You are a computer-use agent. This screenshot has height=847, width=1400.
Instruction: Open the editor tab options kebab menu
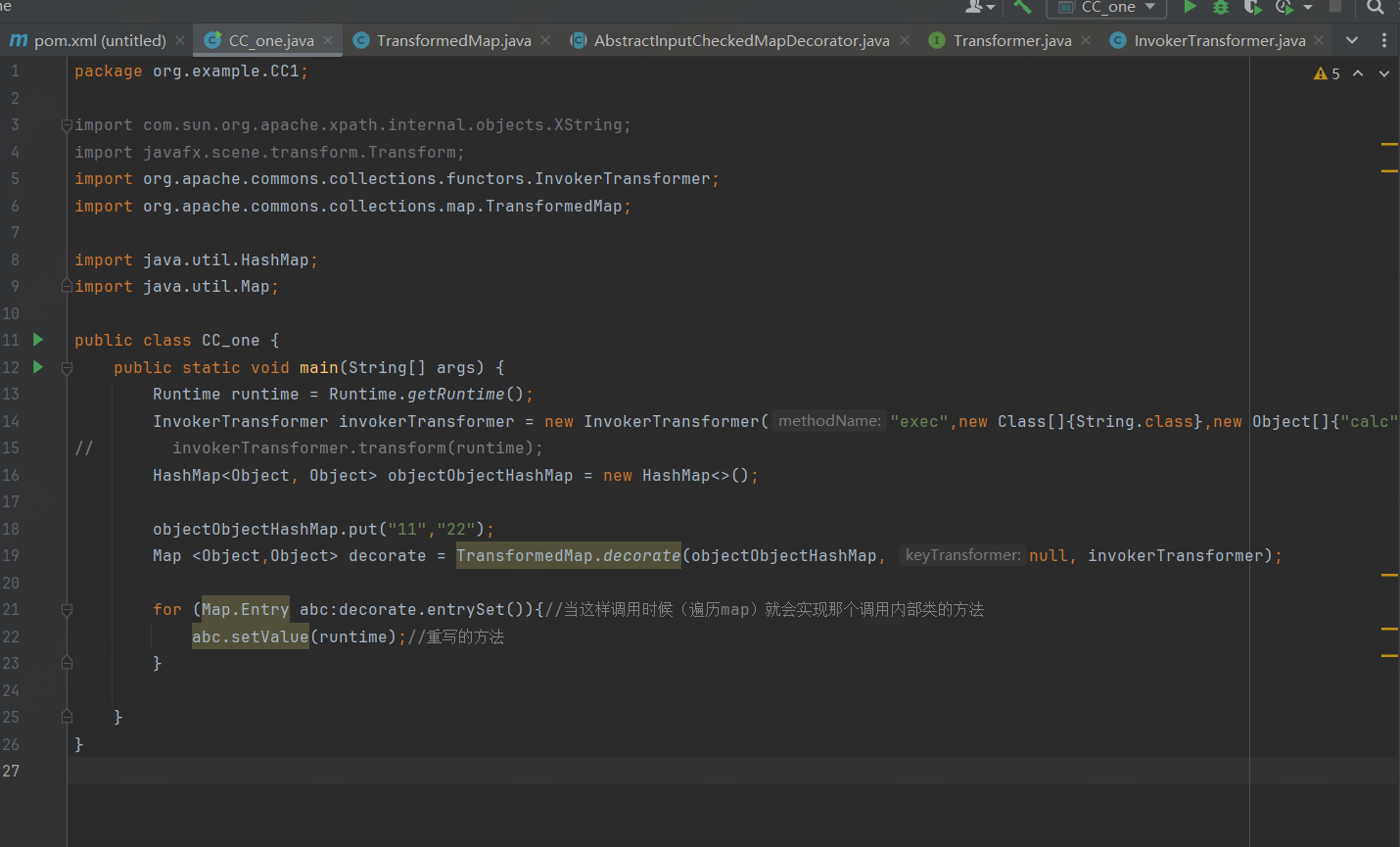tap(1384, 40)
